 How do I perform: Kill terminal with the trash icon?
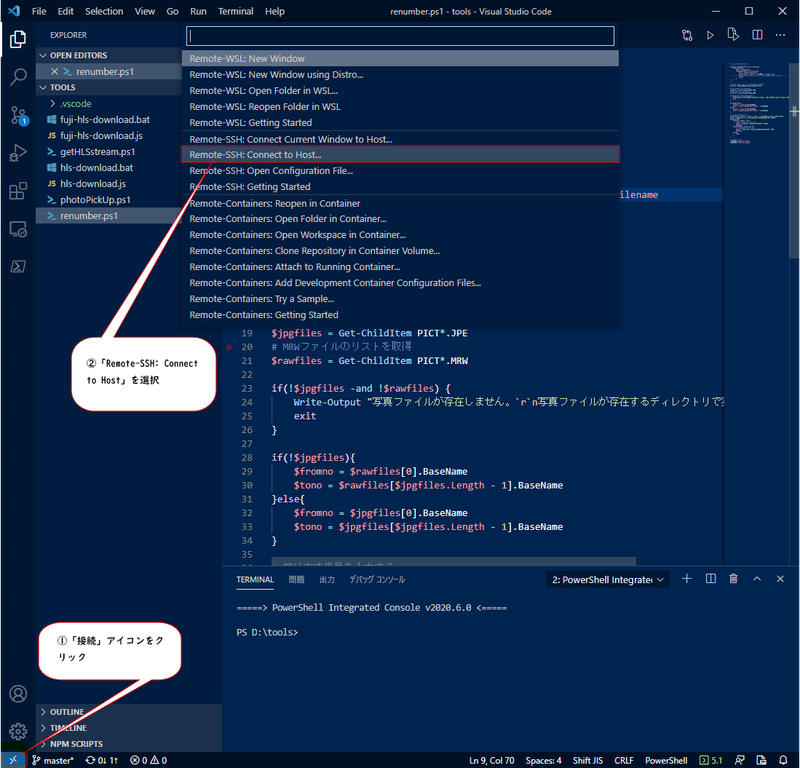(x=733, y=579)
